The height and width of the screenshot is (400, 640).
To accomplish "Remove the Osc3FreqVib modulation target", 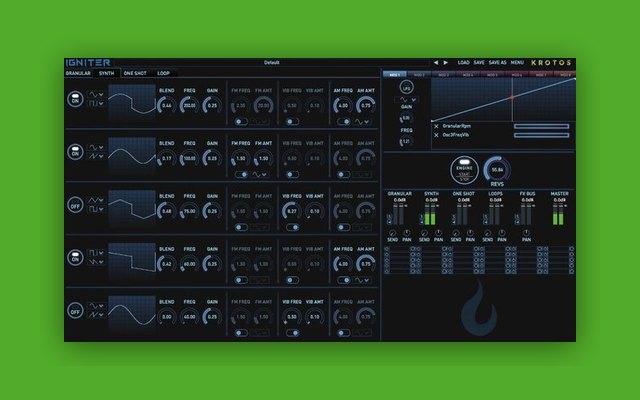I will 436,135.
